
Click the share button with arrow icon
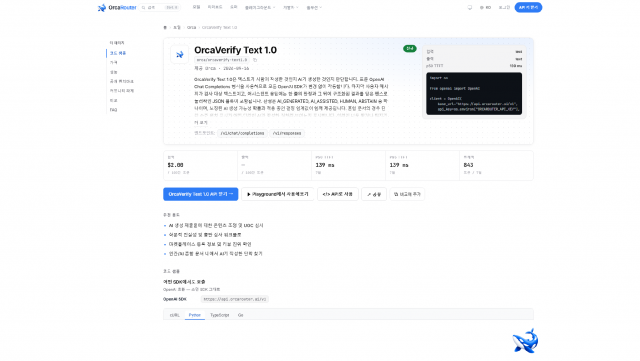[374, 194]
